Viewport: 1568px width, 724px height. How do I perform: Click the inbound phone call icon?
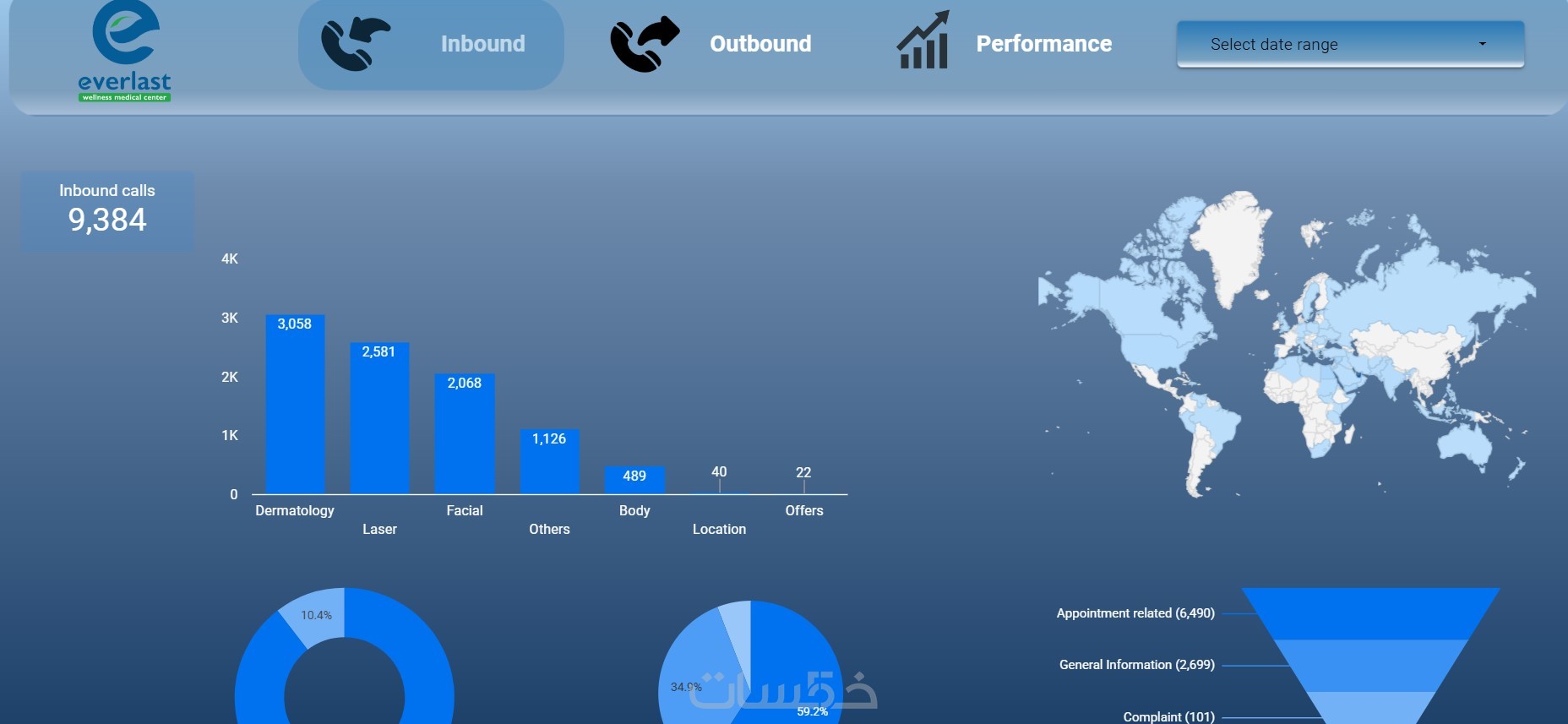click(356, 44)
